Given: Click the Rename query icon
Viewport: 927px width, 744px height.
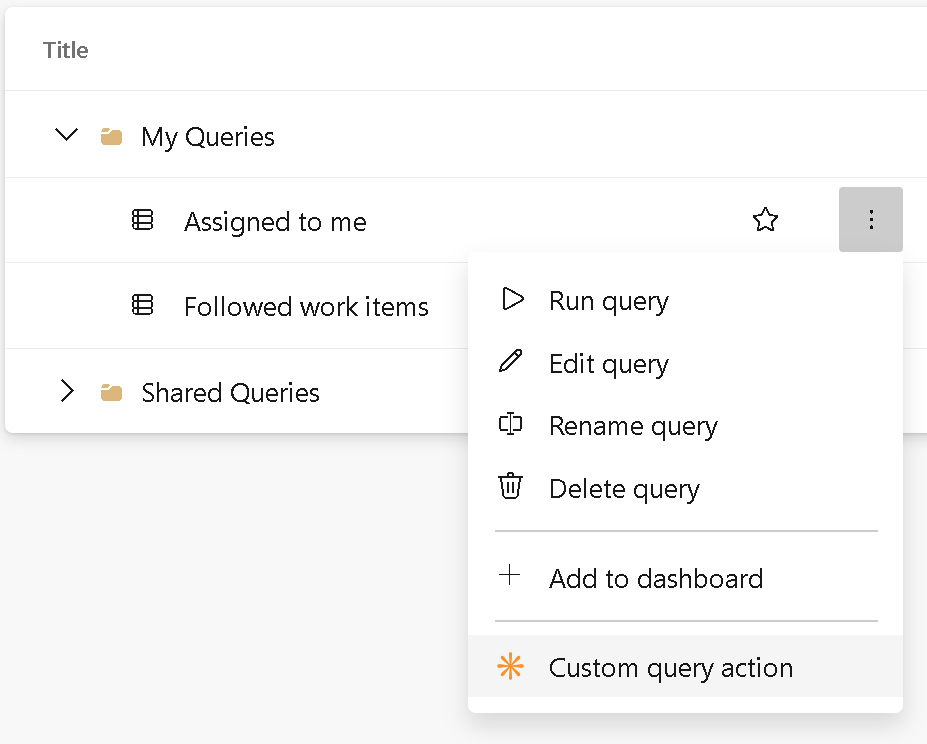Looking at the screenshot, I should pyautogui.click(x=512, y=424).
